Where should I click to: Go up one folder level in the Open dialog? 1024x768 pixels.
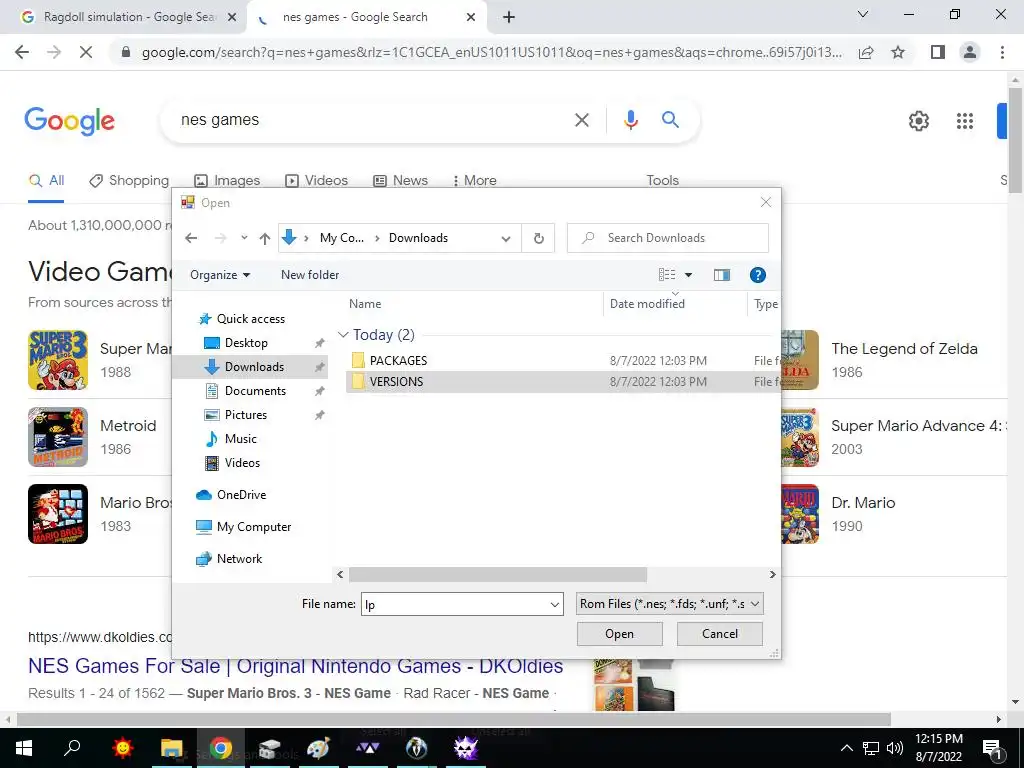(x=264, y=238)
